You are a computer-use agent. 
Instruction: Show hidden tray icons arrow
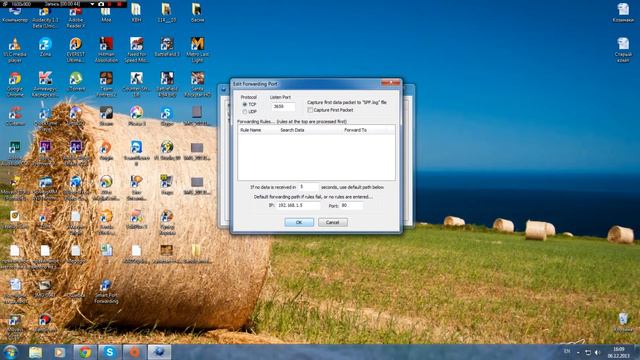click(x=578, y=352)
